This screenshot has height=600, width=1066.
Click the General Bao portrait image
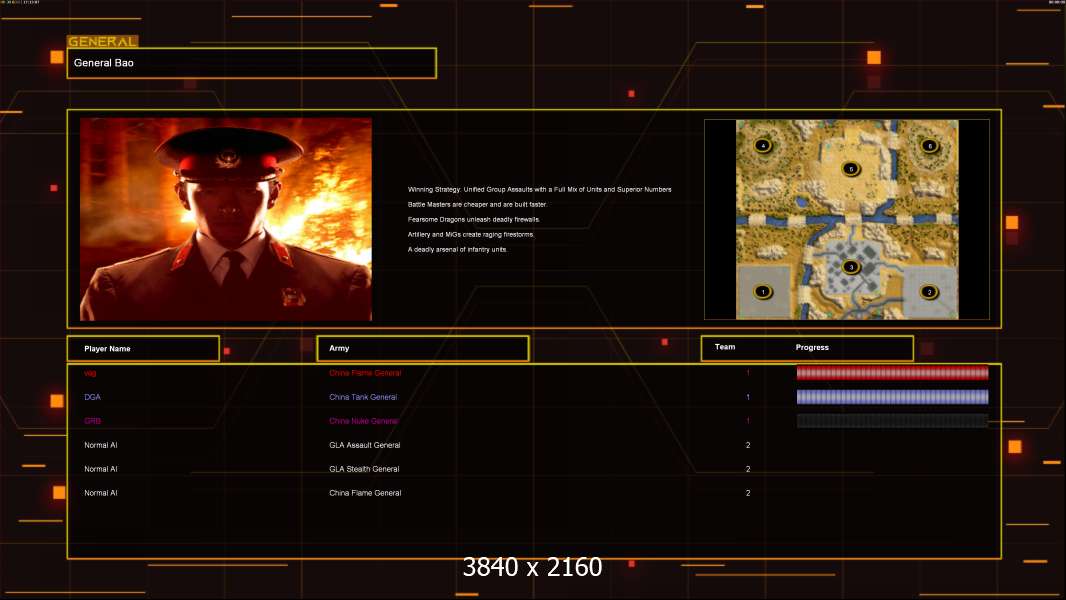coord(226,219)
